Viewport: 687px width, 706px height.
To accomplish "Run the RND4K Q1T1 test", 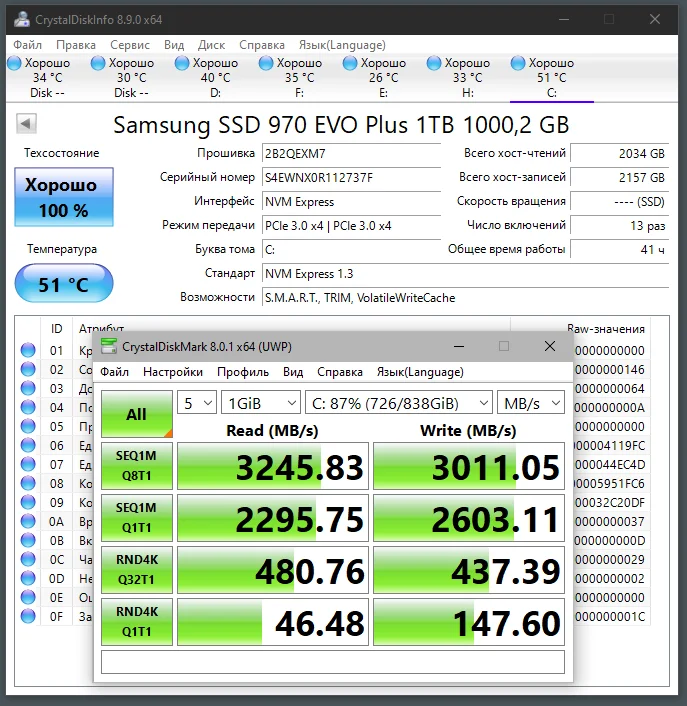I will pyautogui.click(x=136, y=622).
